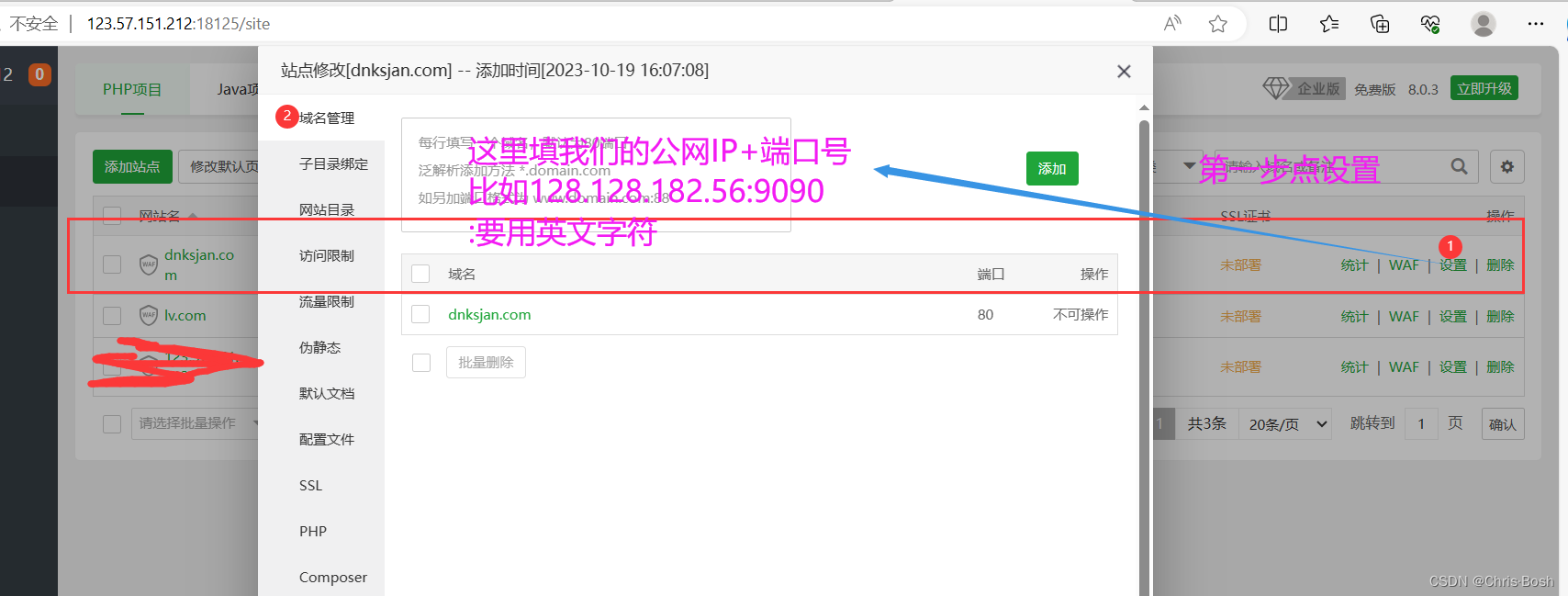Open the browser profile avatar
Screen dimensions: 1568x596
1484,24
